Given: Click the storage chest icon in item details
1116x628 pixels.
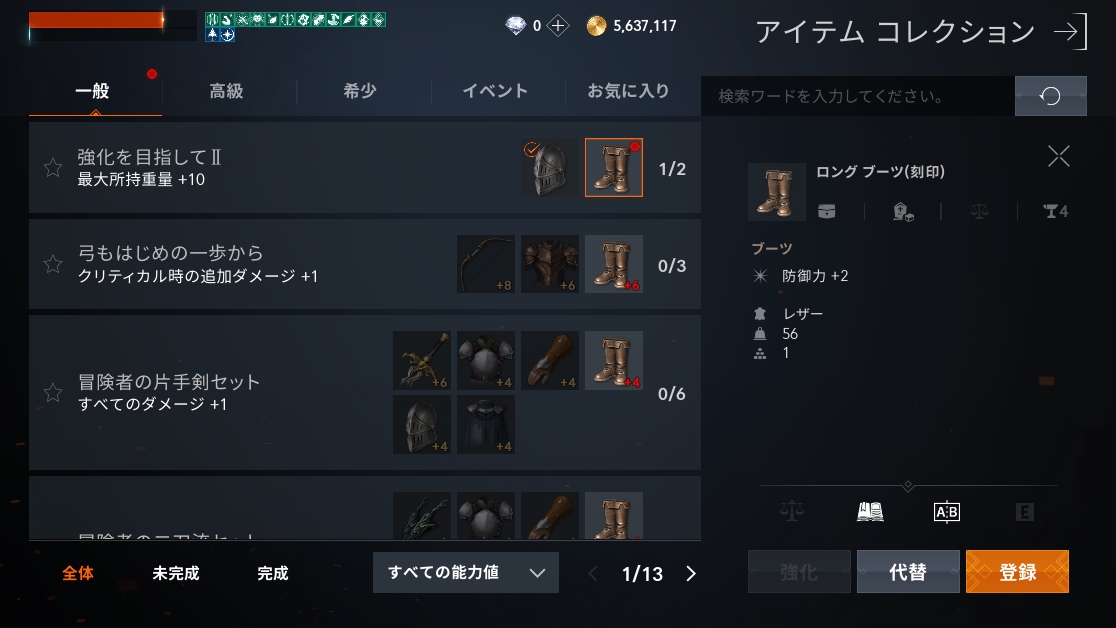Looking at the screenshot, I should (x=826, y=211).
